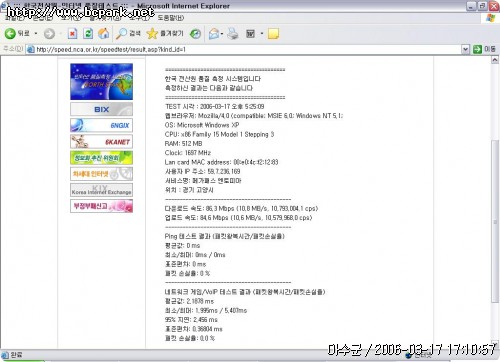500x362 pixels.
Task: Refresh the page with the green arrows icon
Action: tap(88, 33)
